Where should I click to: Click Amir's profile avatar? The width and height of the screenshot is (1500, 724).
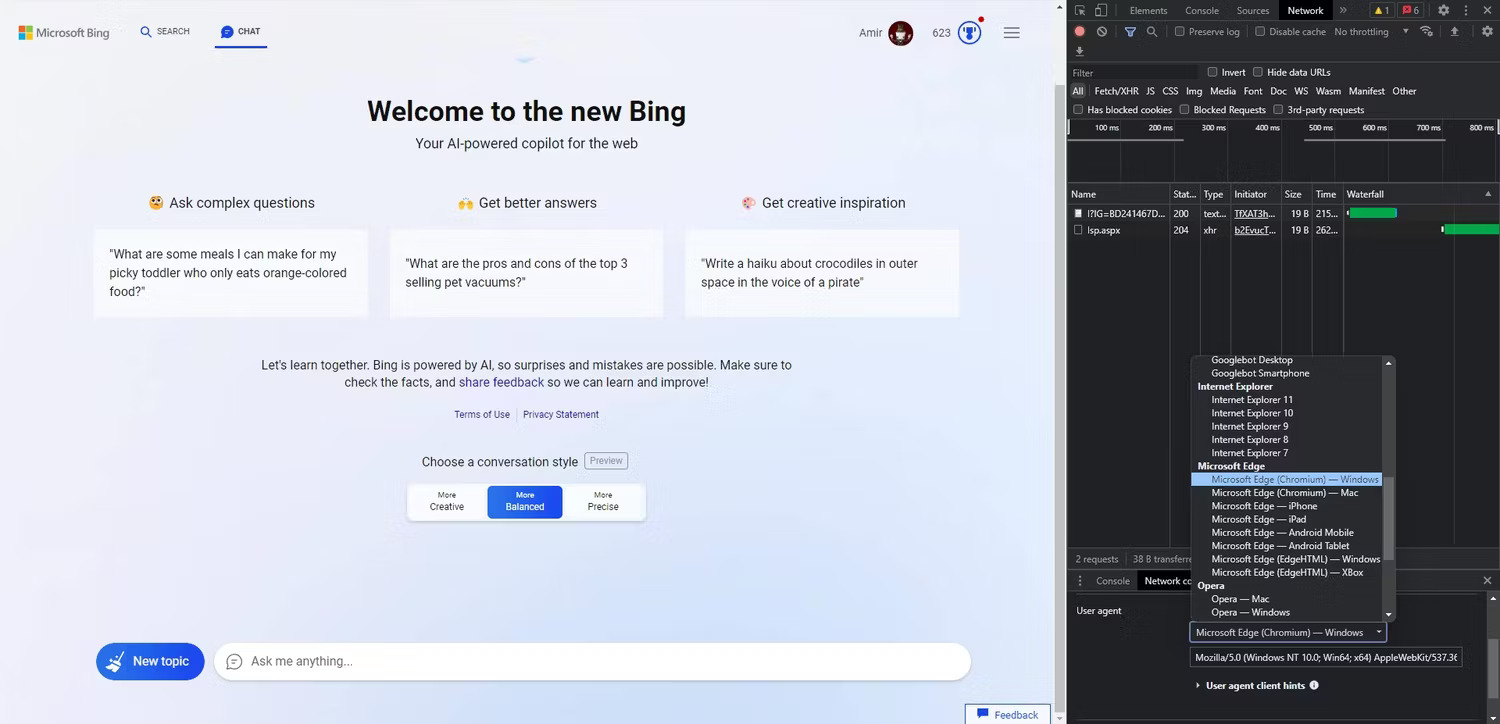(900, 33)
